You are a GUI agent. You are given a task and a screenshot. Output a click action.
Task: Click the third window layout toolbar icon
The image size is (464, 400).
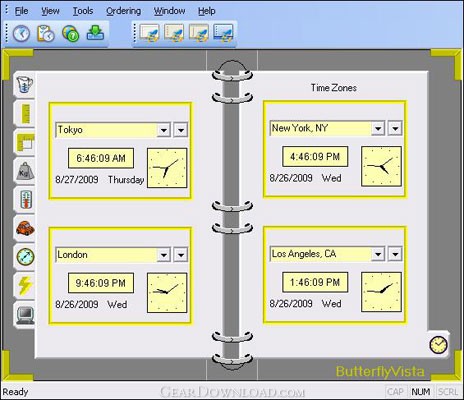[x=198, y=33]
